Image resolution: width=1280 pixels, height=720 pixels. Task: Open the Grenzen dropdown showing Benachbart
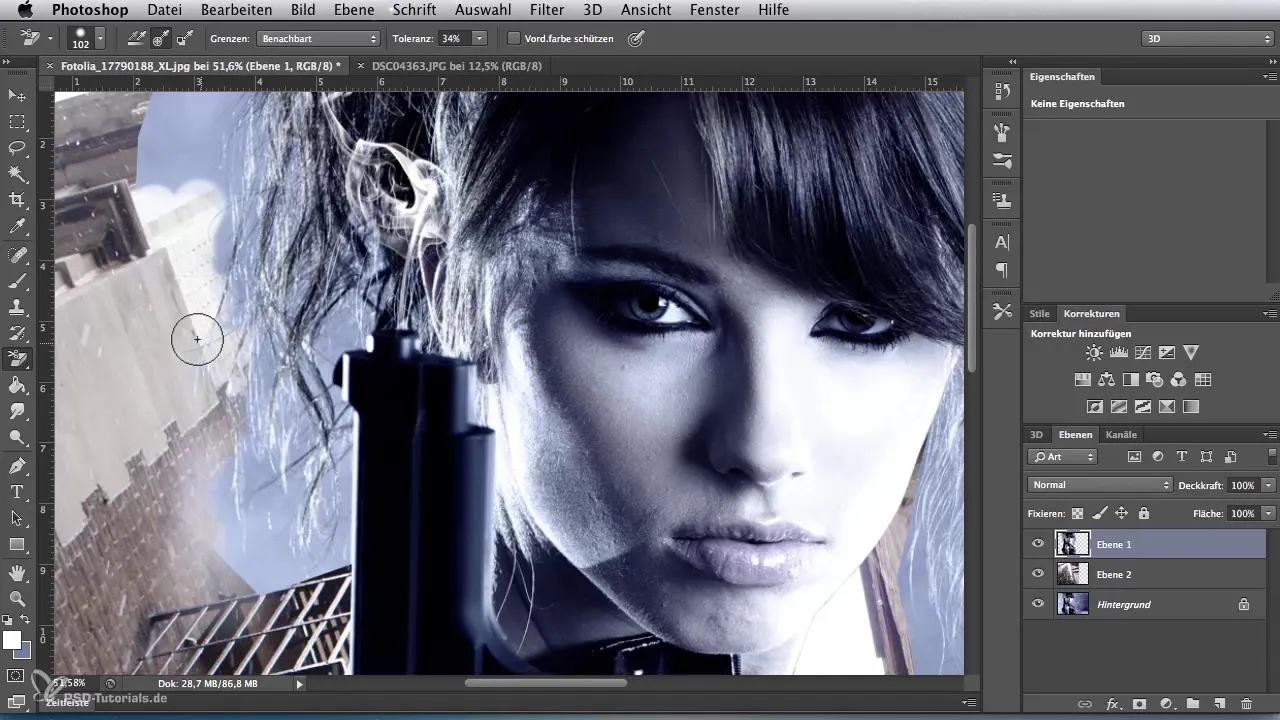coord(318,39)
